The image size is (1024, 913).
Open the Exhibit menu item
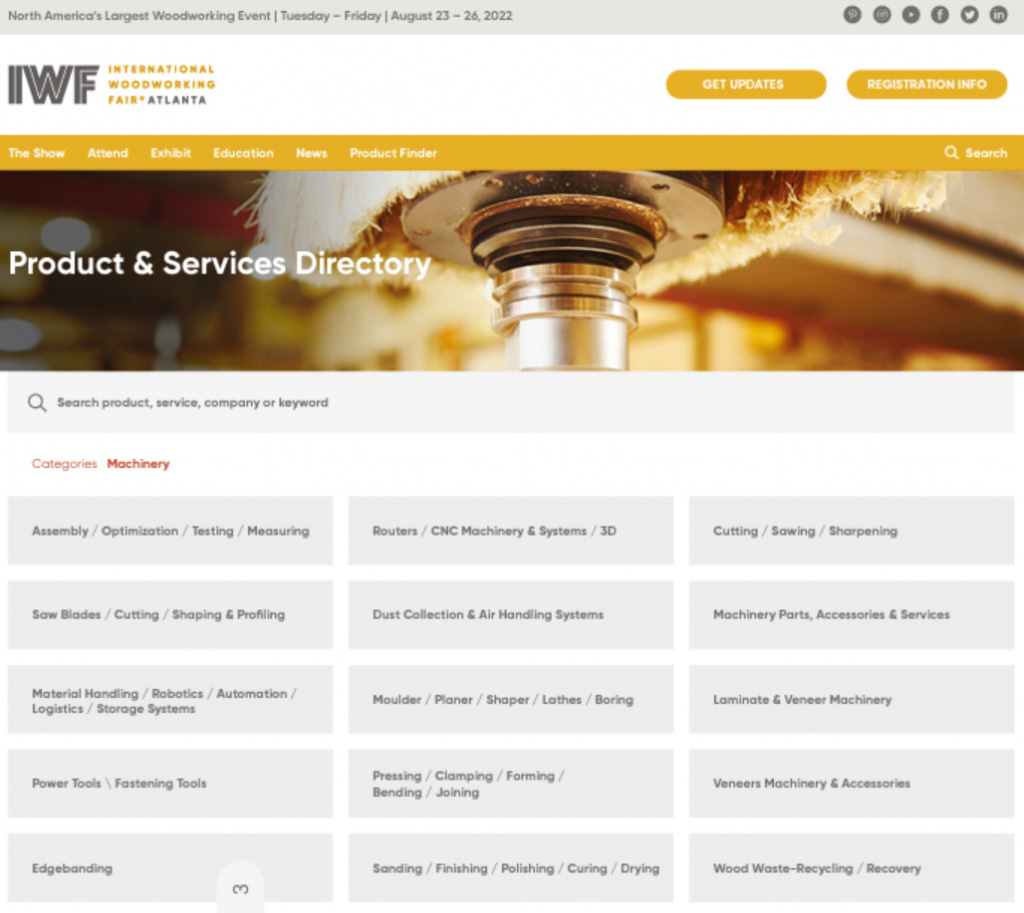[170, 153]
